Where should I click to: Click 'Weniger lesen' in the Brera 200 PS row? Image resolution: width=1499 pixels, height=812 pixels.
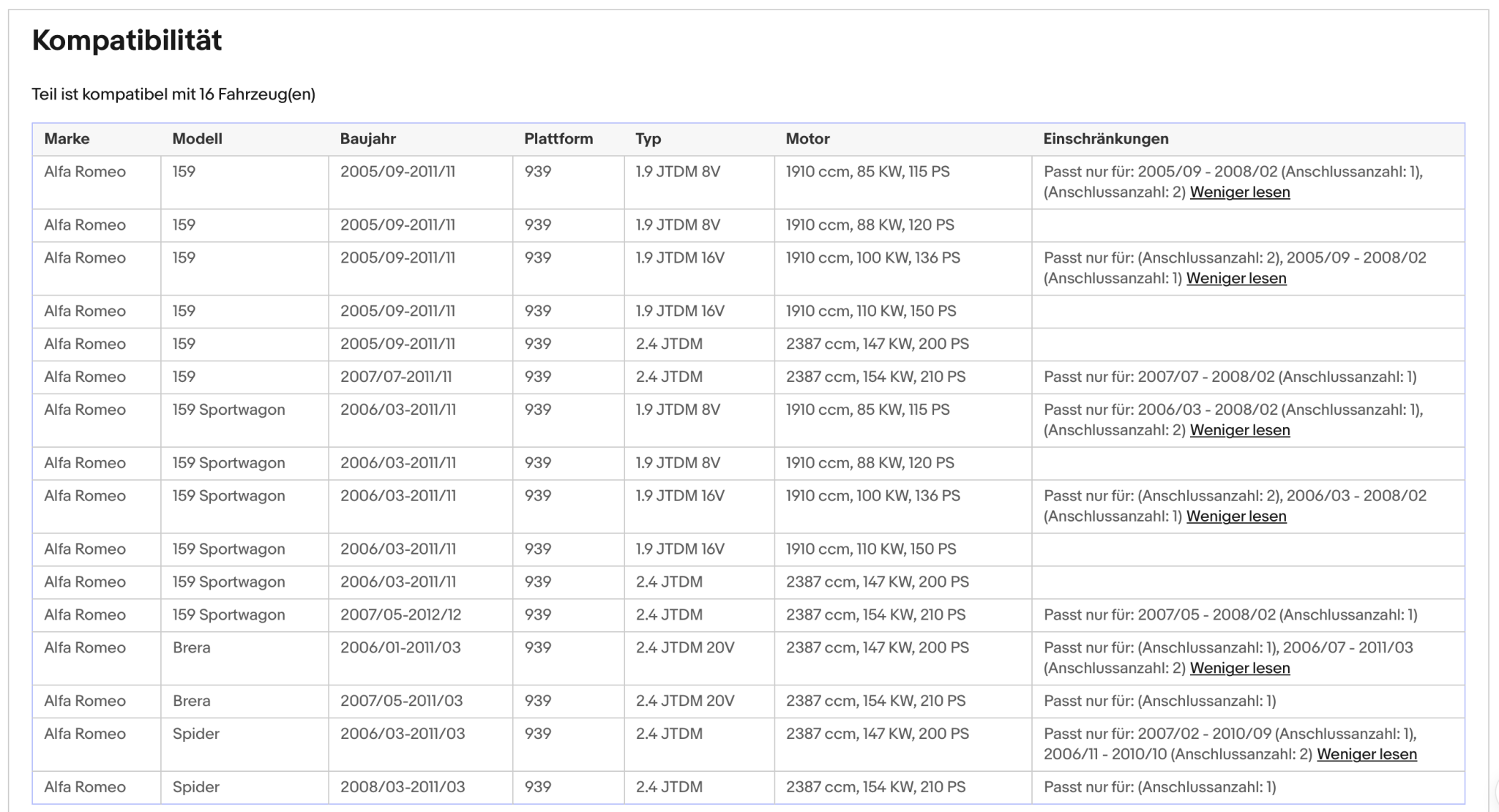point(1240,668)
